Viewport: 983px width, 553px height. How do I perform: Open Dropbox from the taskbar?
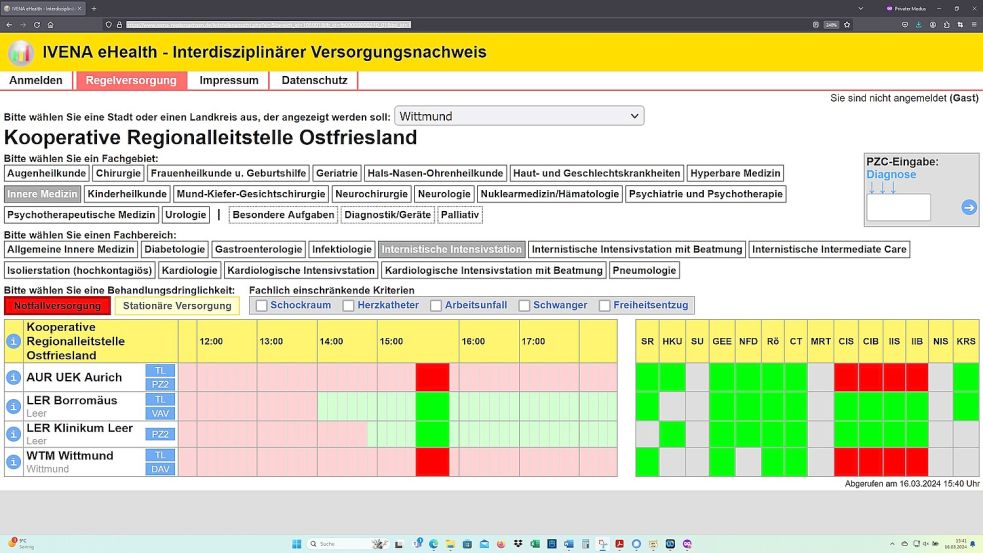point(518,544)
